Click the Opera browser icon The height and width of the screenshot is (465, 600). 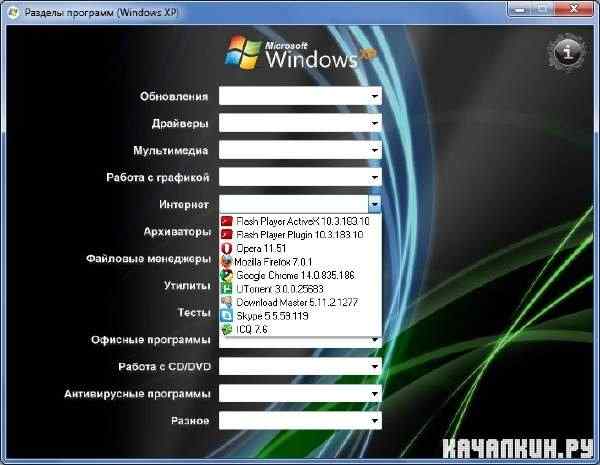pos(227,248)
